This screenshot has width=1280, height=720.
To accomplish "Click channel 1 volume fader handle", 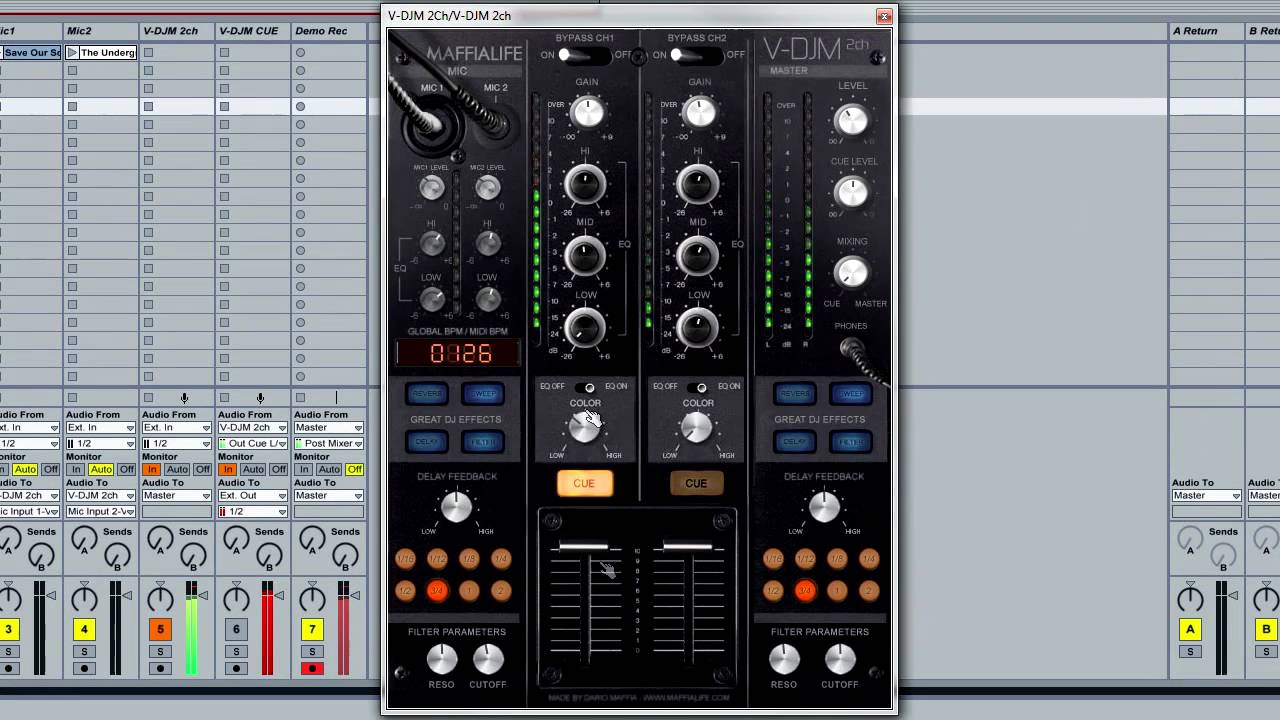I will [584, 547].
